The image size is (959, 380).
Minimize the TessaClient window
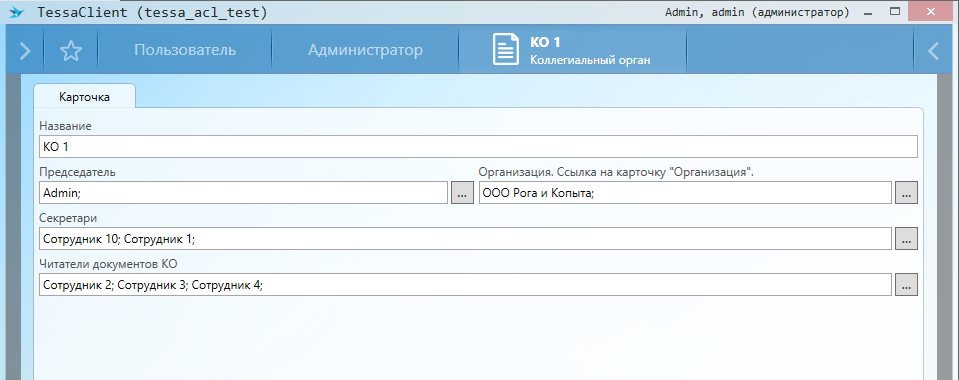point(868,12)
